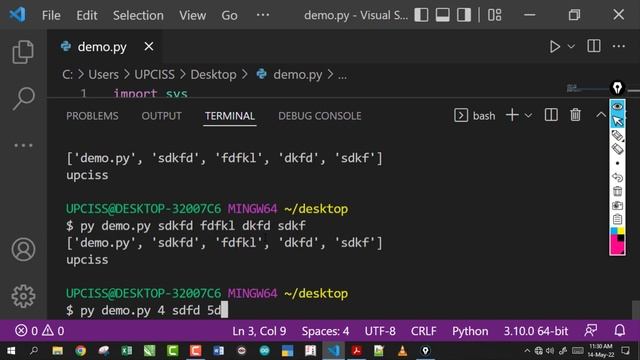Toggle Epic Pen ink visibility eye
Screen dimensions: 640x360
point(617,107)
